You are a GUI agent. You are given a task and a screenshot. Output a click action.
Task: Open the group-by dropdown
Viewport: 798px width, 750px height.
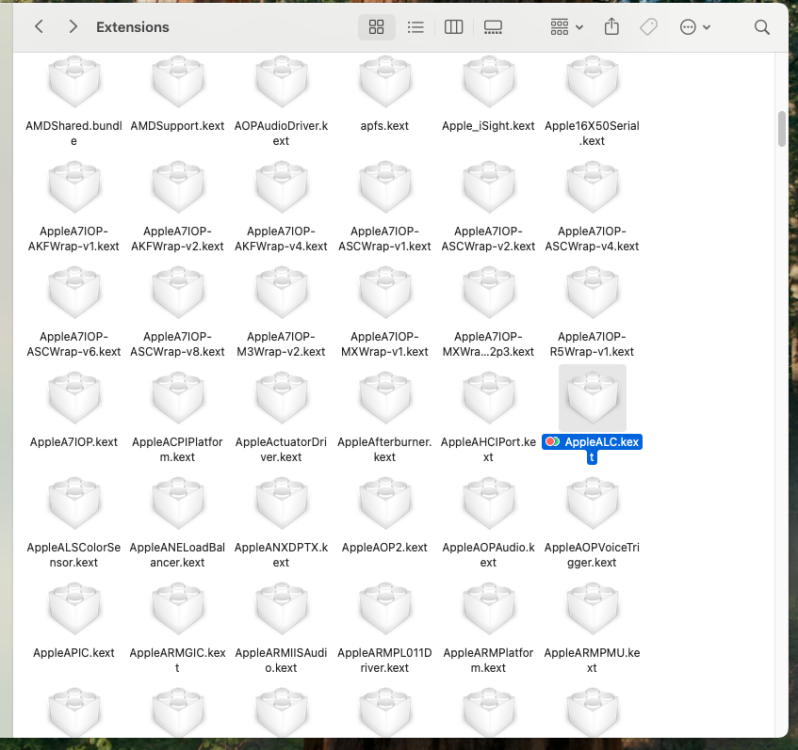point(566,27)
